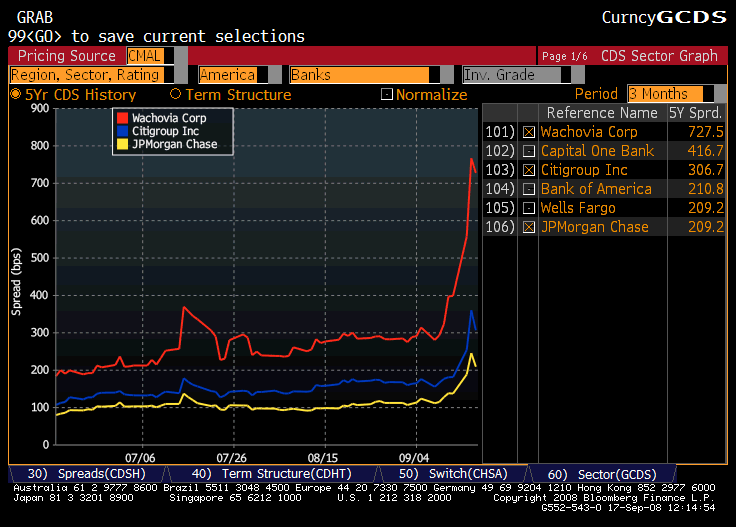Viewport: 736px width, 527px height.
Task: Click the GRAB label at top
Action: point(35,17)
